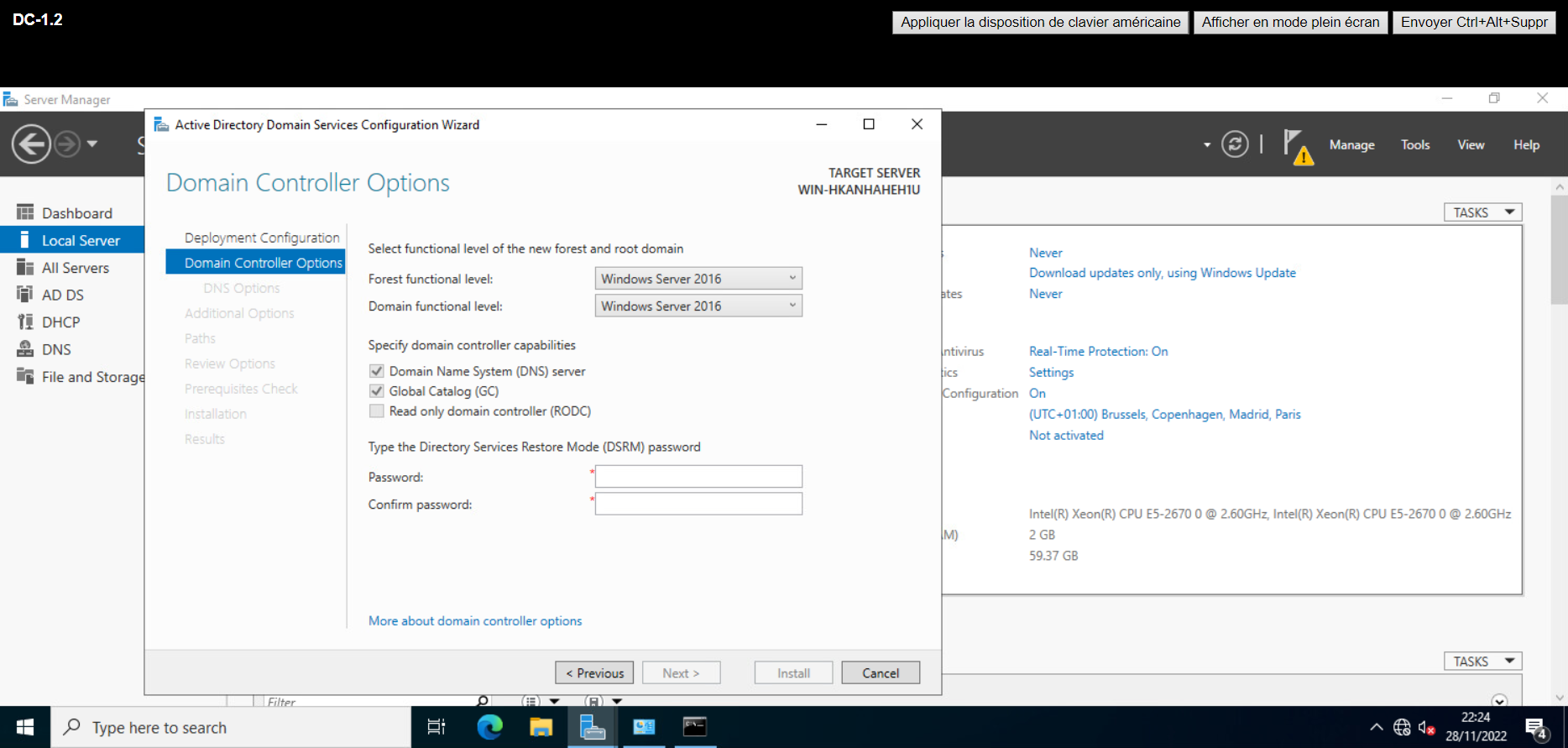
Task: Maximize the AD DS Configuration Wizard window
Action: (x=869, y=124)
